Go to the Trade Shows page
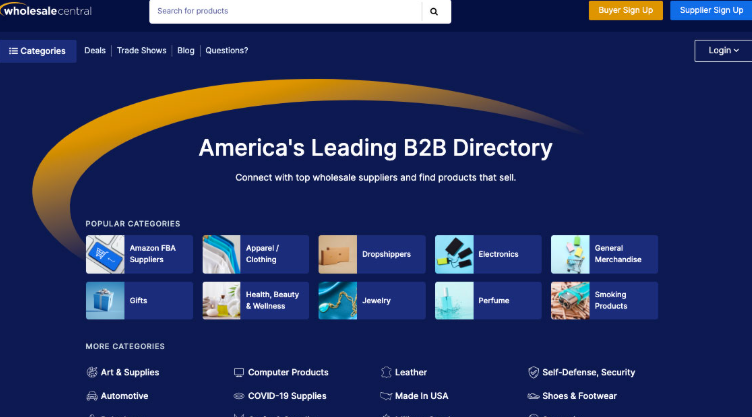 coord(141,51)
